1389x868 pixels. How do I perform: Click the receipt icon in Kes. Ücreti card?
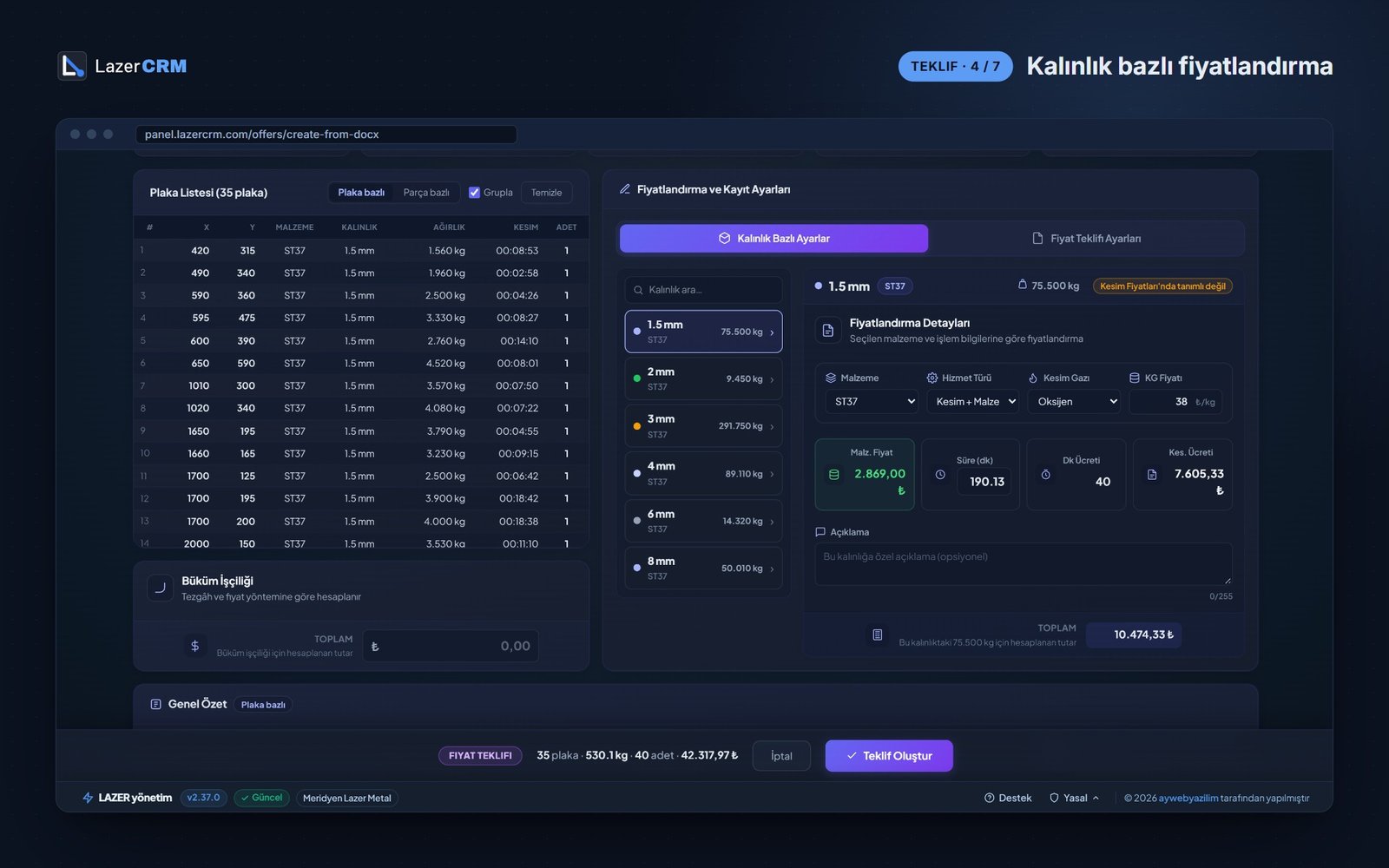pyautogui.click(x=1152, y=475)
